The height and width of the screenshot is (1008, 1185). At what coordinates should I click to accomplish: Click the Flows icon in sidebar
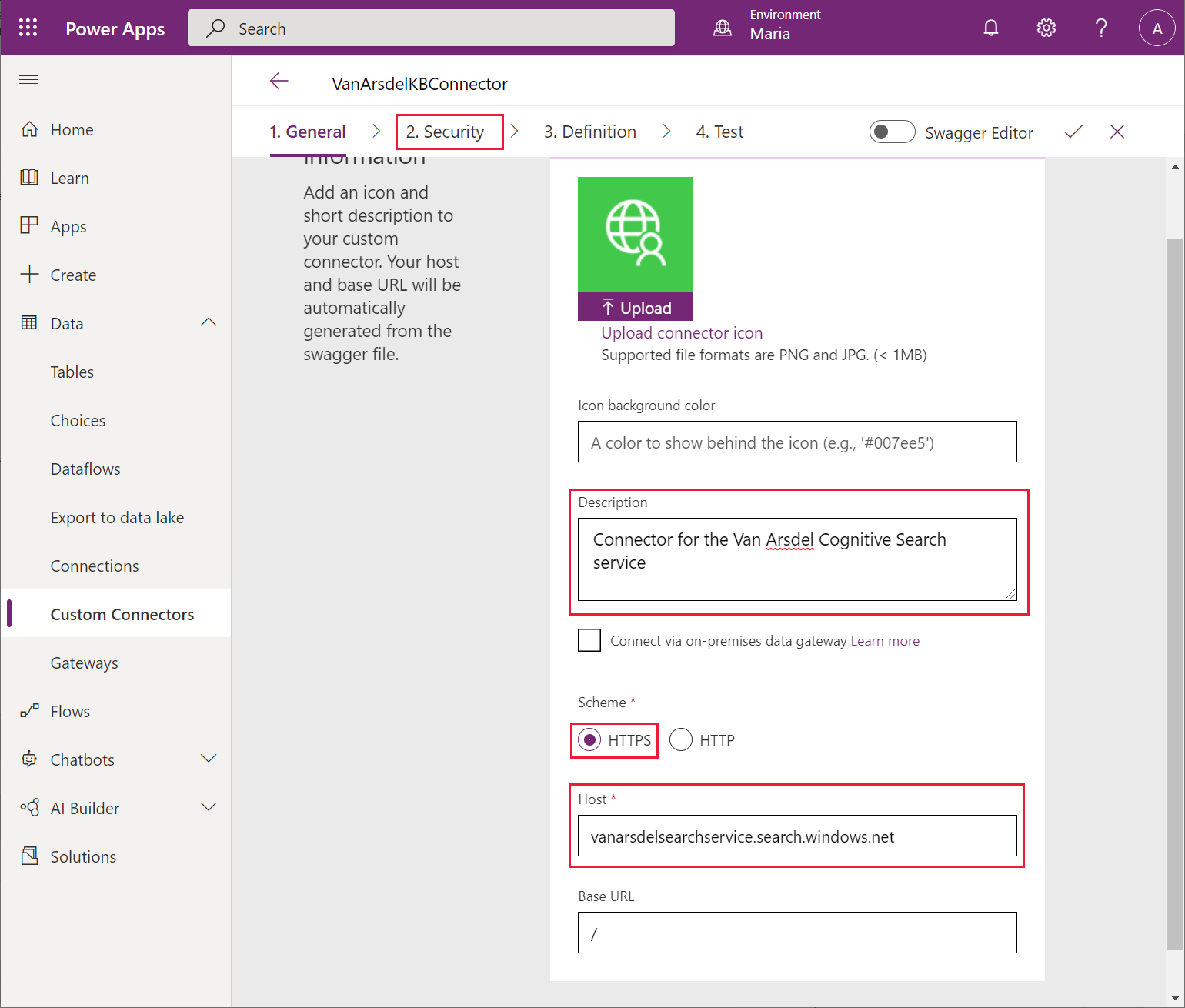(29, 711)
